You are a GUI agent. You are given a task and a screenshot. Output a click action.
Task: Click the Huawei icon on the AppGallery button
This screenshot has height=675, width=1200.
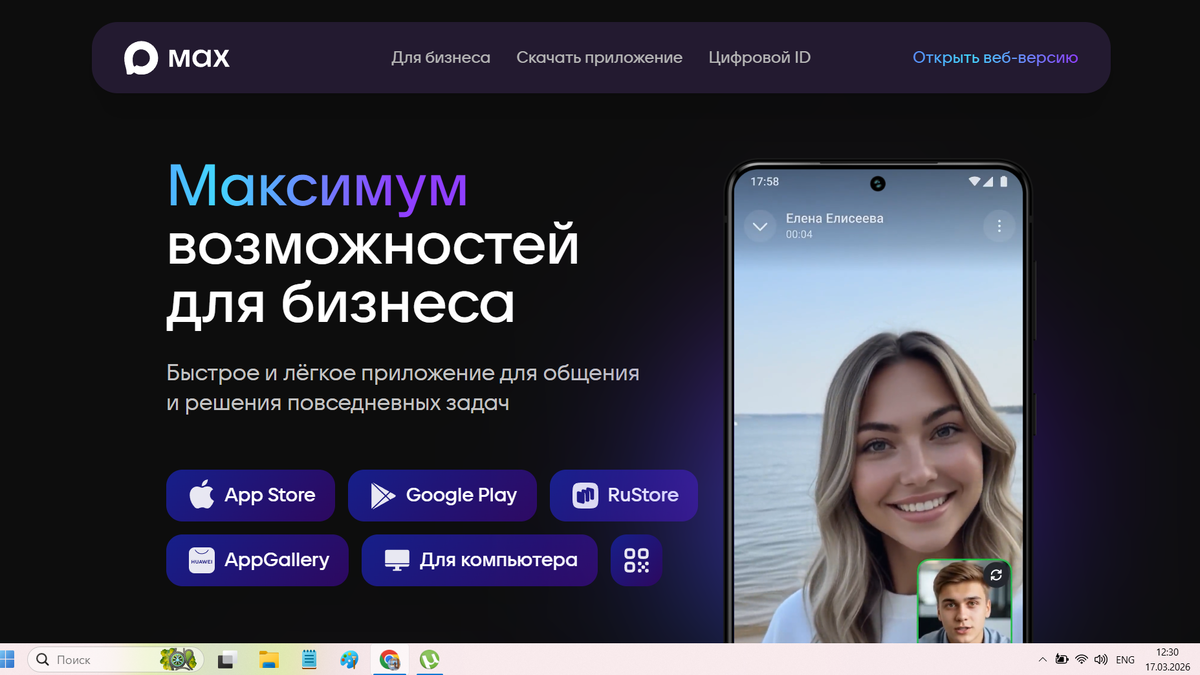click(201, 560)
